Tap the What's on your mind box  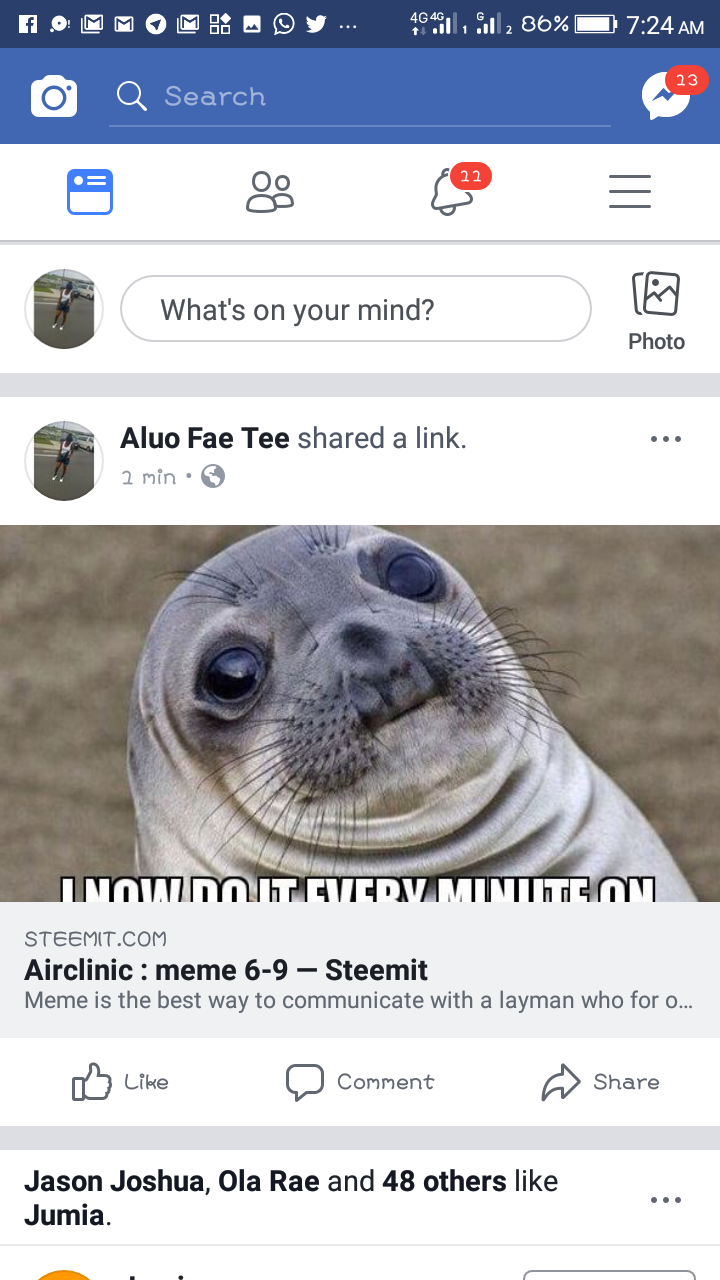356,309
